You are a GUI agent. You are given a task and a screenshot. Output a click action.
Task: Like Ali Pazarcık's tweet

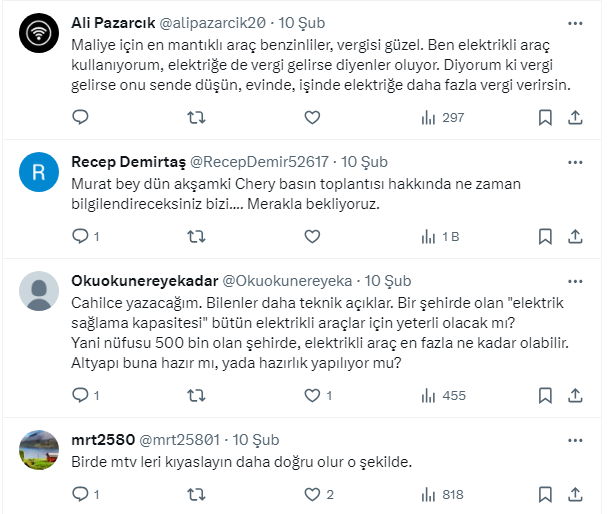tap(312, 118)
